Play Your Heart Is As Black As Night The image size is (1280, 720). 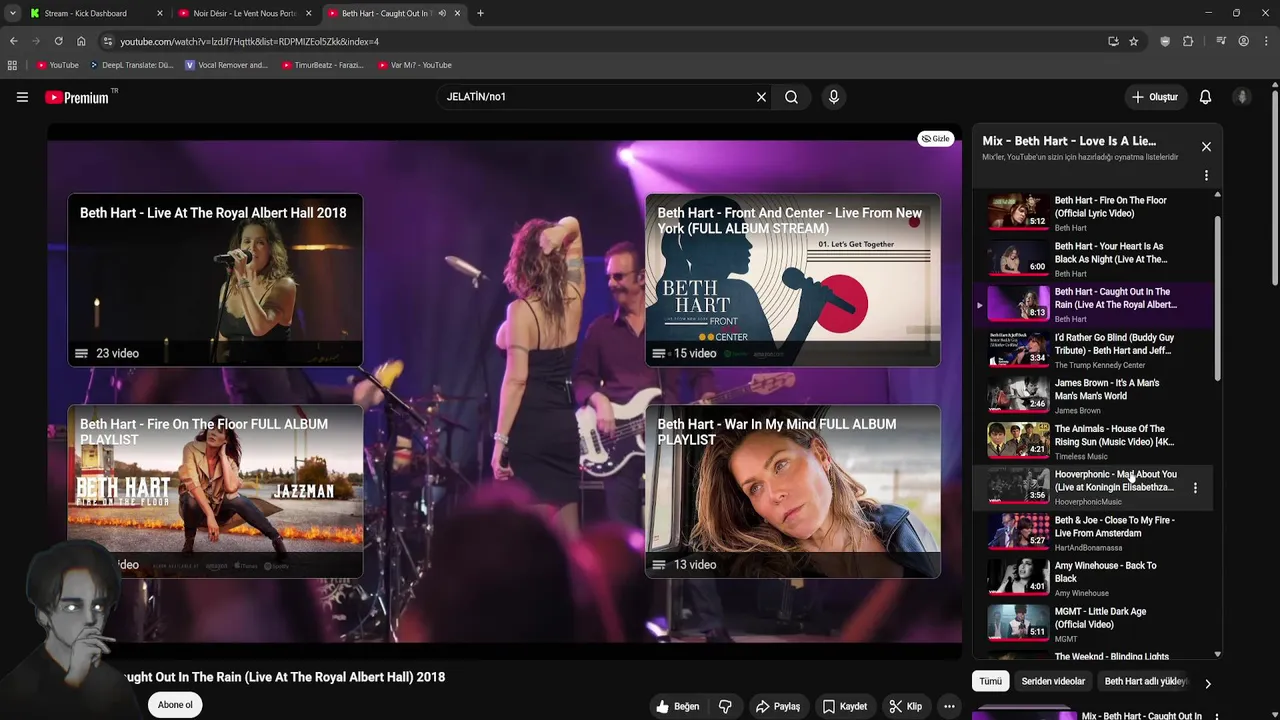pyautogui.click(x=1092, y=259)
